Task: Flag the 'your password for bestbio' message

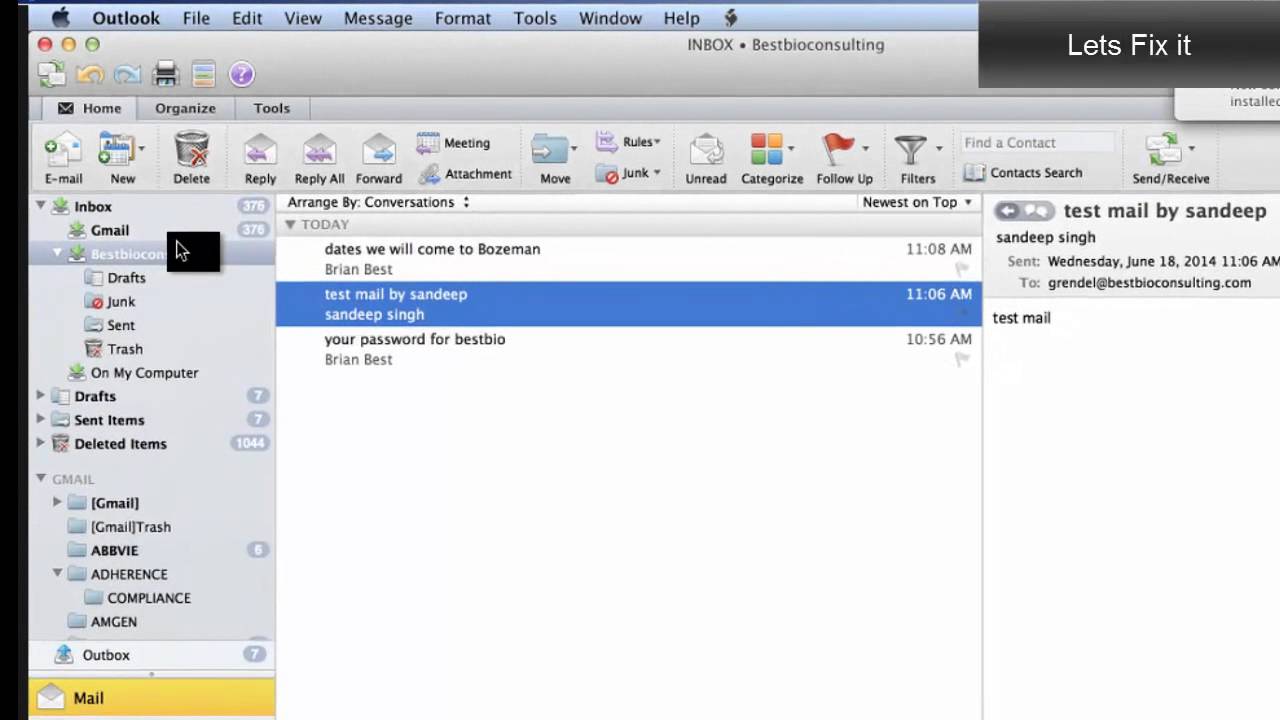Action: point(962,359)
